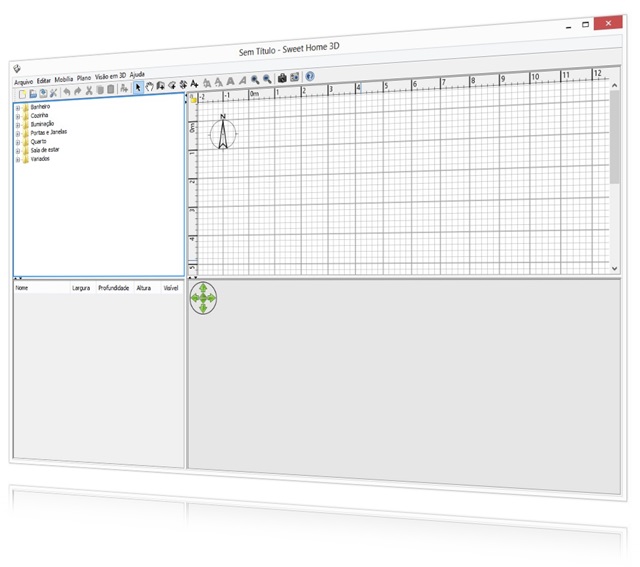Choose the Create dimensions tool
The width and height of the screenshot is (640, 567).
click(183, 84)
